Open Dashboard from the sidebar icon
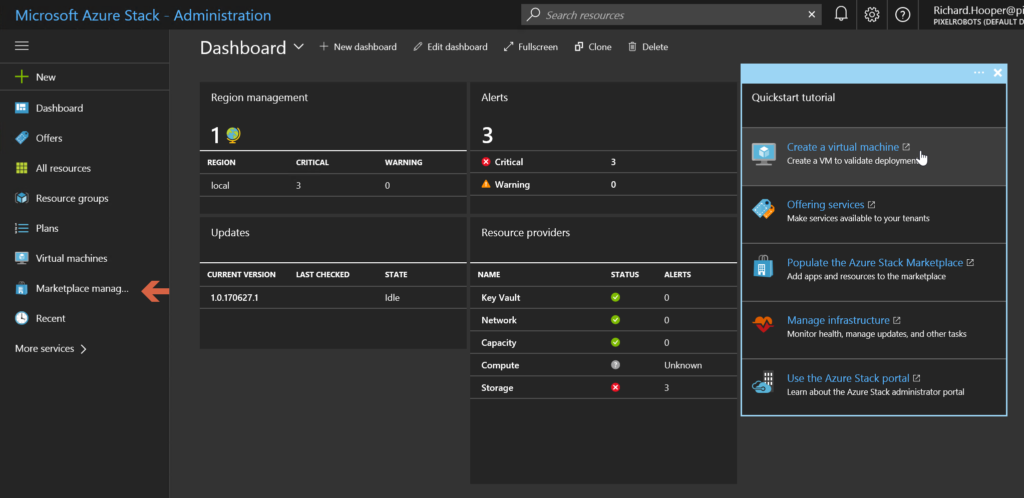 22,108
